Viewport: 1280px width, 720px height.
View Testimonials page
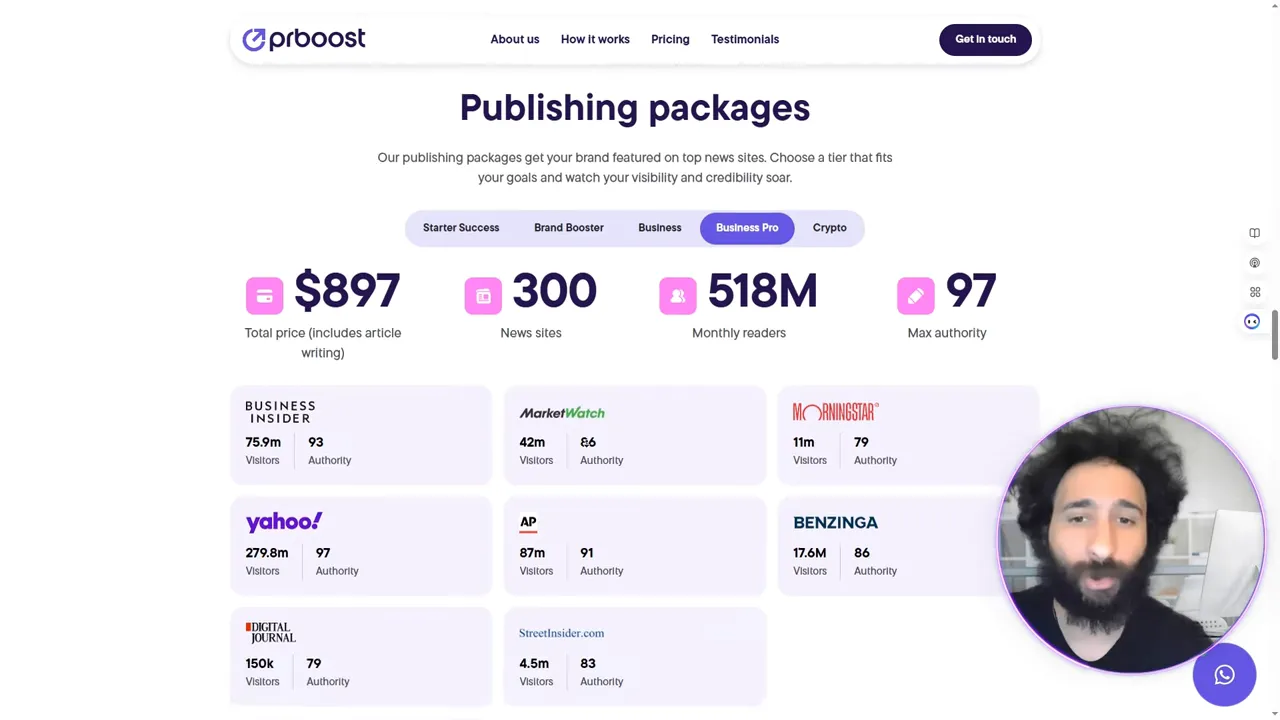pos(745,39)
